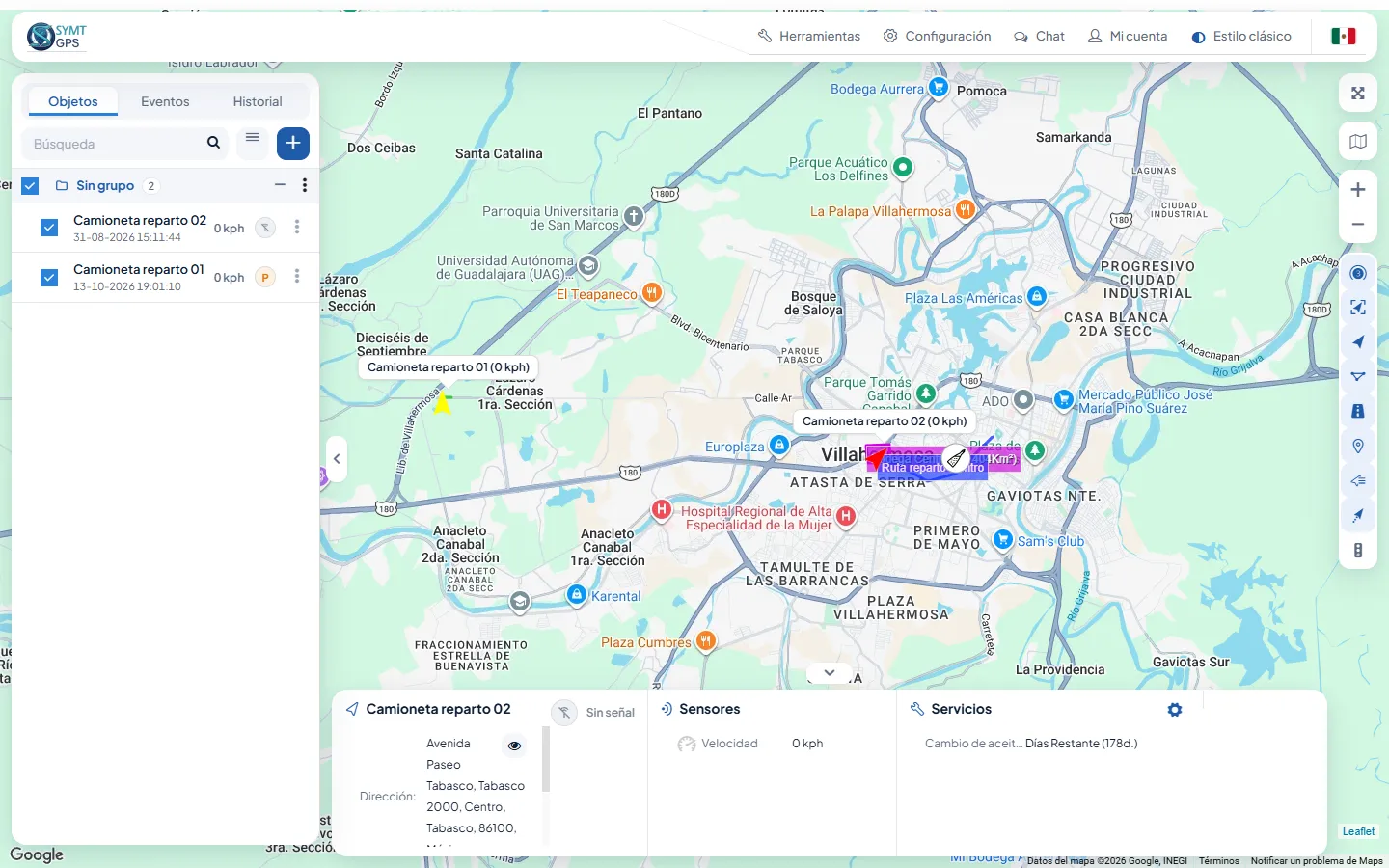This screenshot has height=868, width=1389.
Task: Toggle the history tail lines tool
Action: pos(1358,480)
